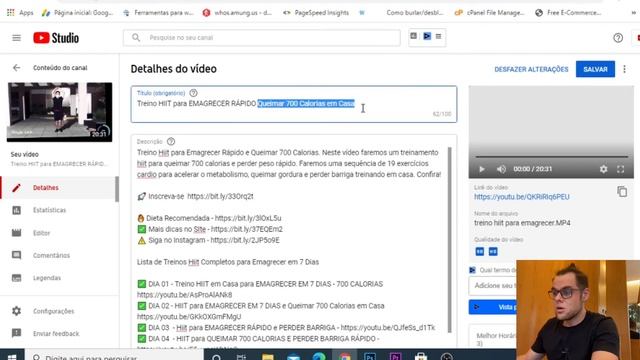
Task: Mute the video preview volume
Action: (501, 169)
